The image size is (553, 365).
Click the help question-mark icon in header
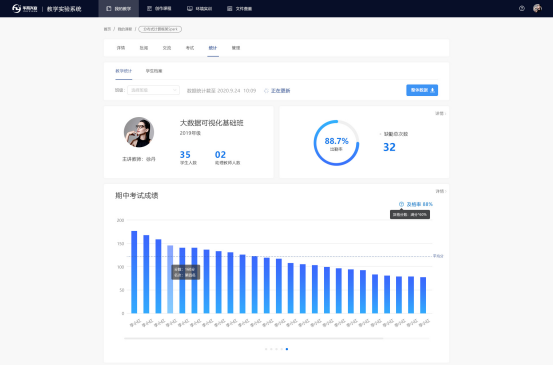point(522,8)
